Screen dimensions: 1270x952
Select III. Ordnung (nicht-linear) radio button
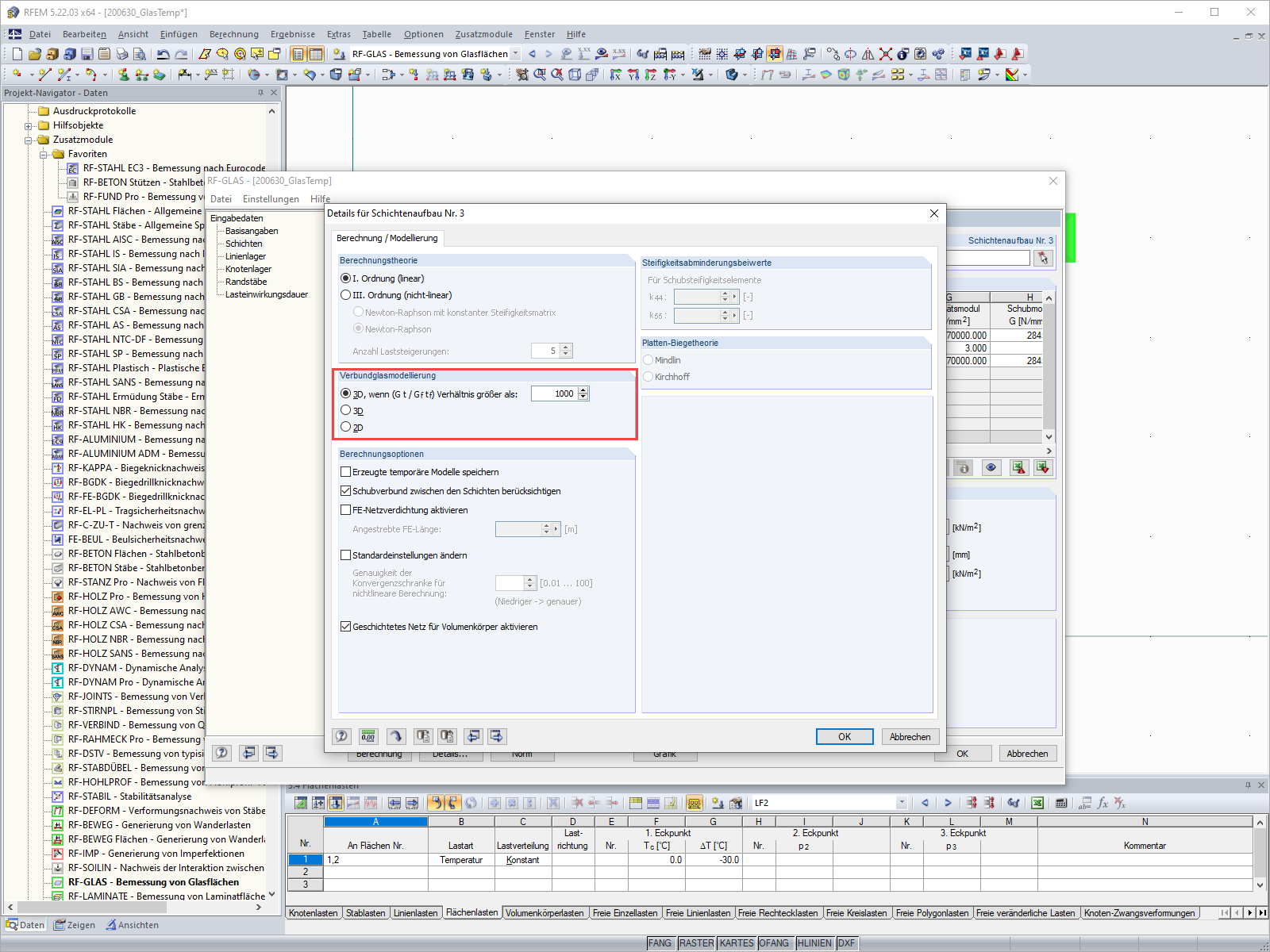click(x=346, y=295)
